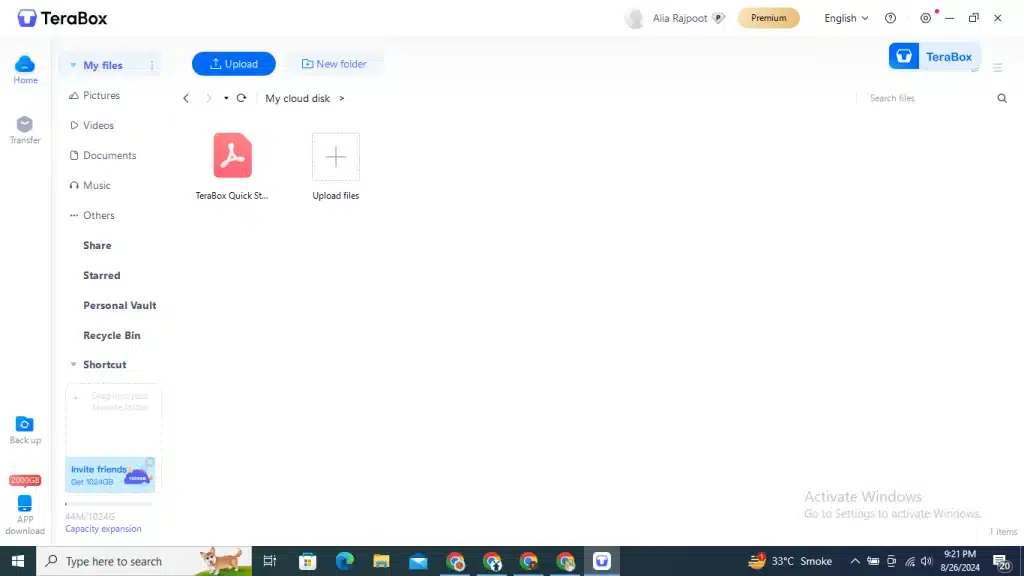Expand the My cloud disk breadcrumb arrow
1024x576 pixels.
coord(343,98)
